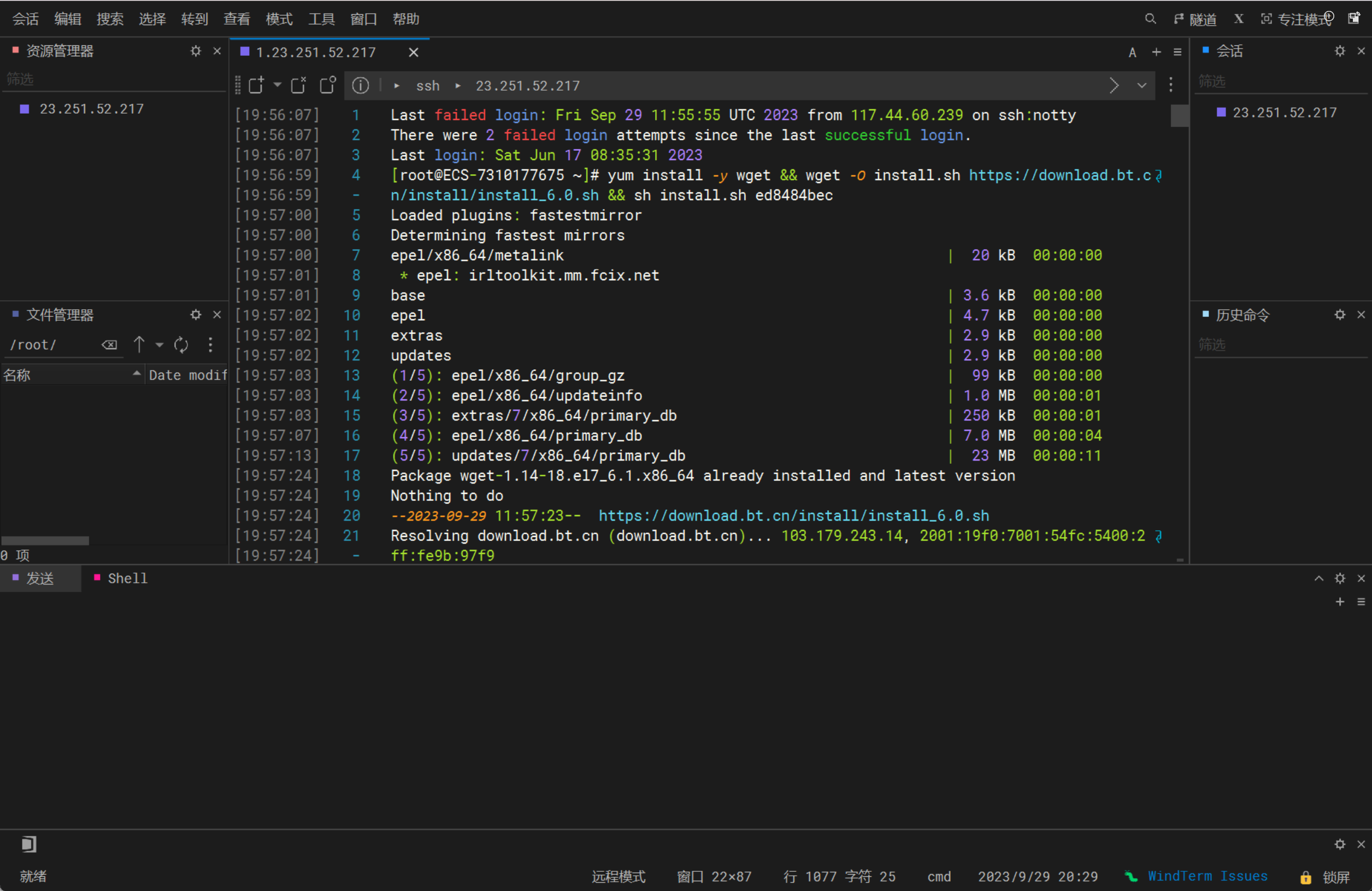Open the 工具 menu
1372x891 pixels.
pos(321,19)
